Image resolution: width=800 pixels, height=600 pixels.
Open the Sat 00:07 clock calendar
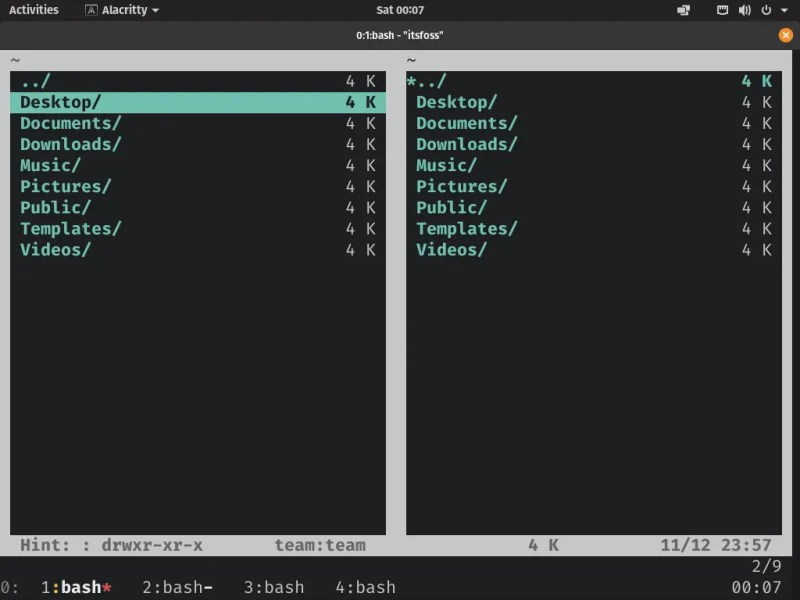coord(398,10)
